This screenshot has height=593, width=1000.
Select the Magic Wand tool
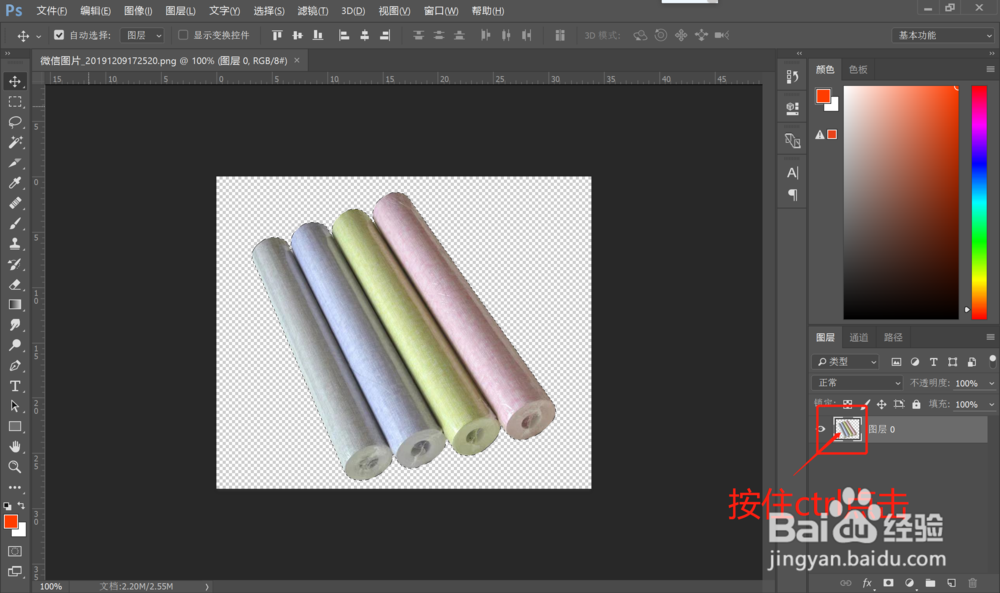[x=15, y=142]
